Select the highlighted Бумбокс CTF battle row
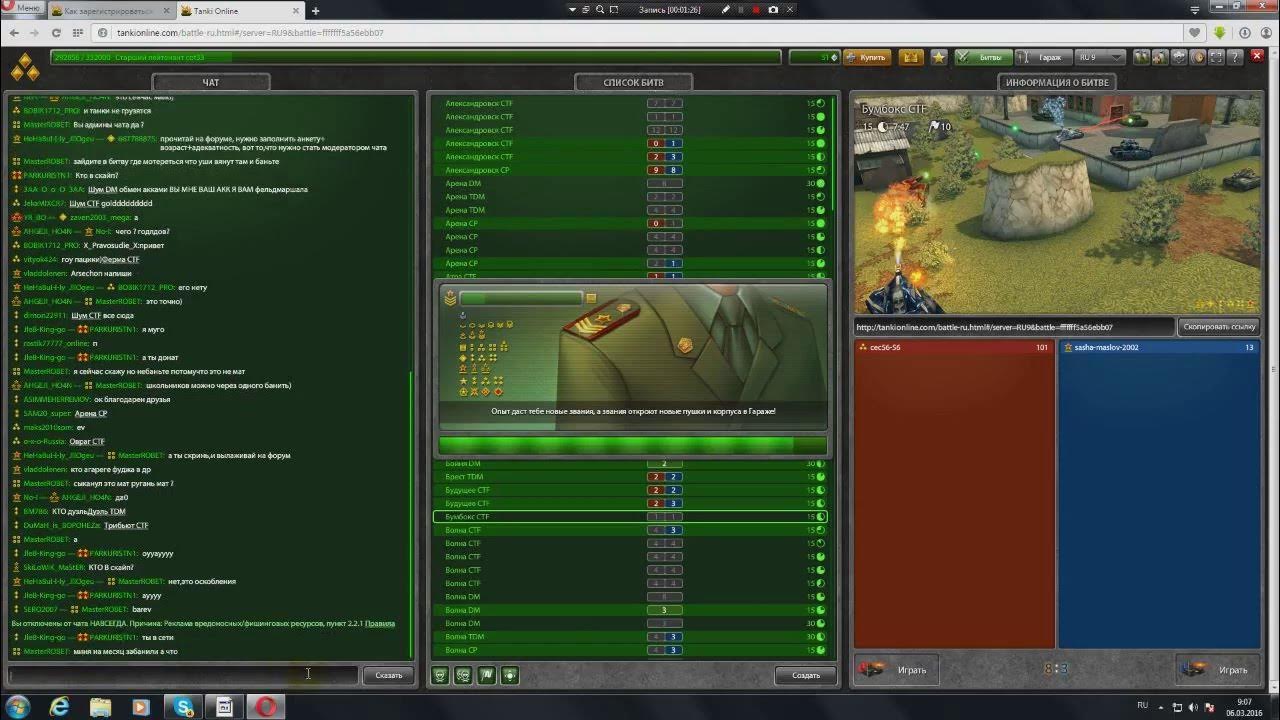The width and height of the screenshot is (1280, 720). pos(630,517)
